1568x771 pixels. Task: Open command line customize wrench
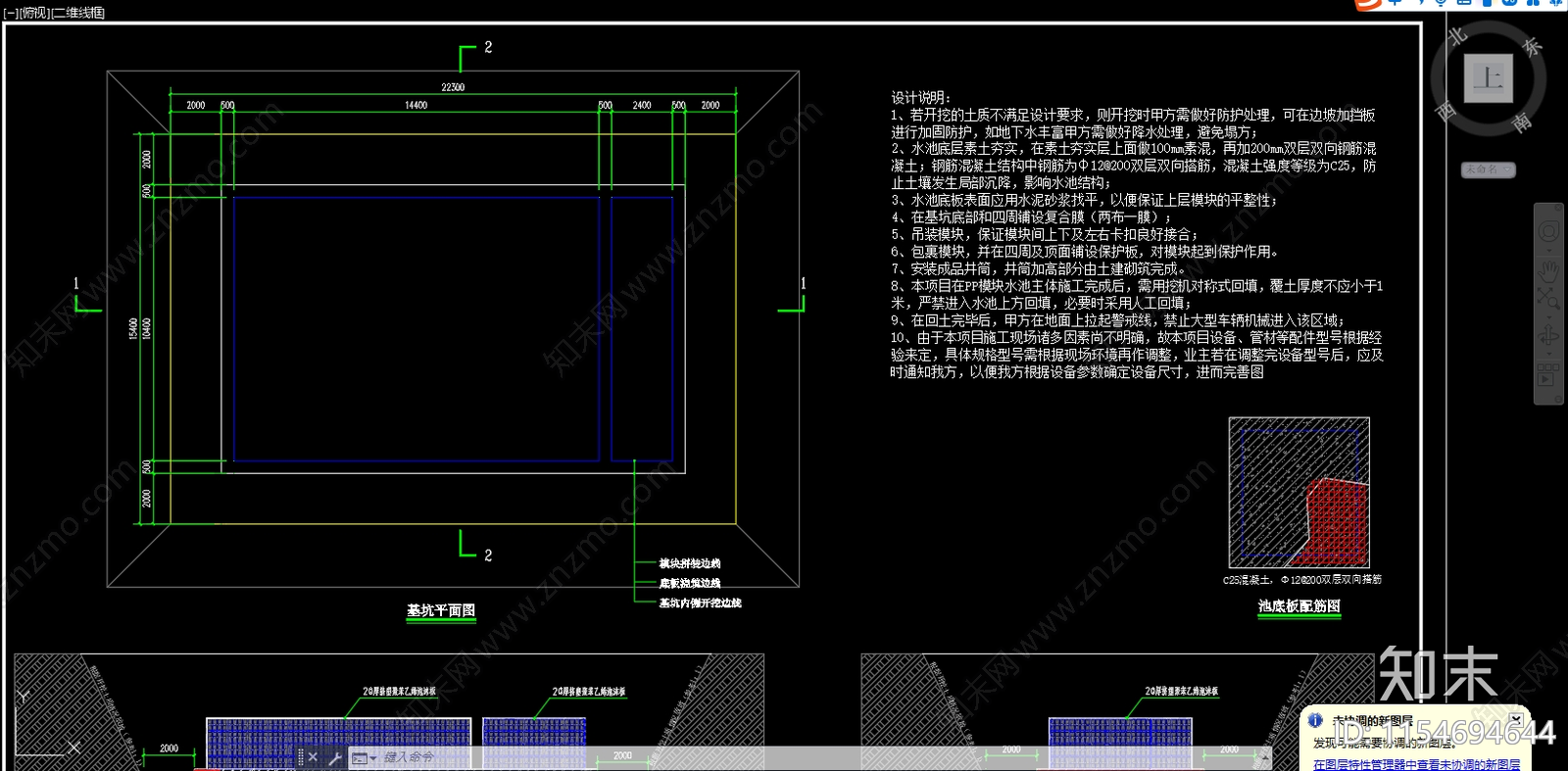333,757
